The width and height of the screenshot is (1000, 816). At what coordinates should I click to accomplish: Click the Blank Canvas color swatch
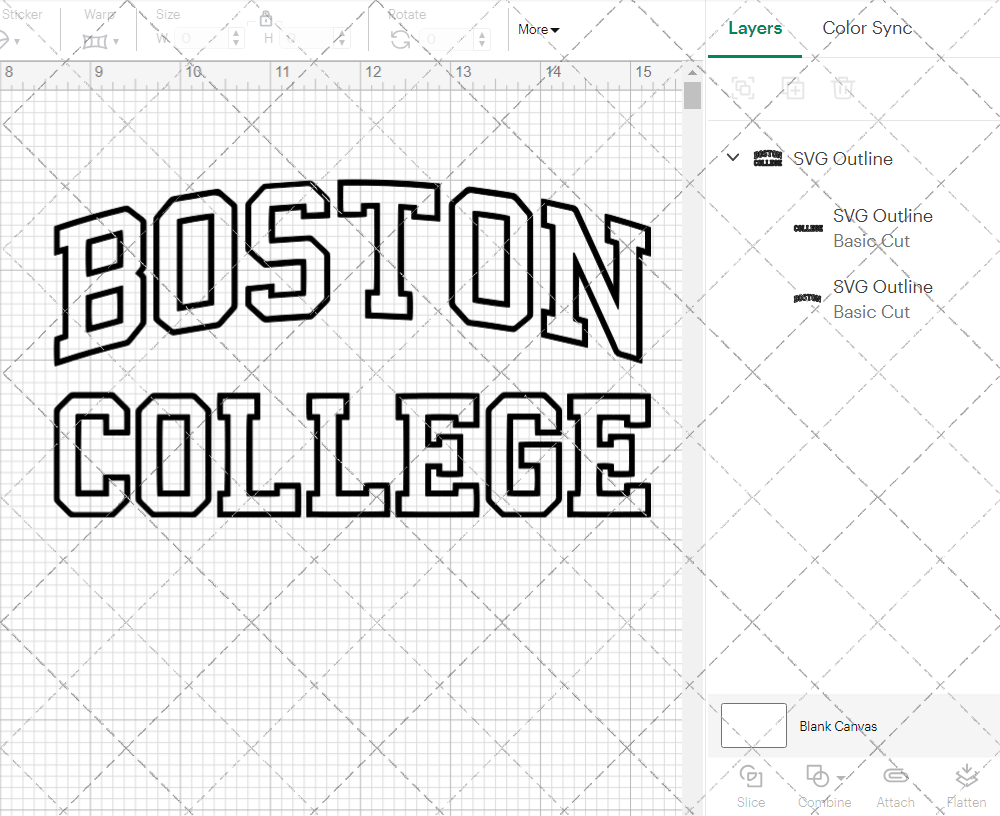[x=753, y=726]
